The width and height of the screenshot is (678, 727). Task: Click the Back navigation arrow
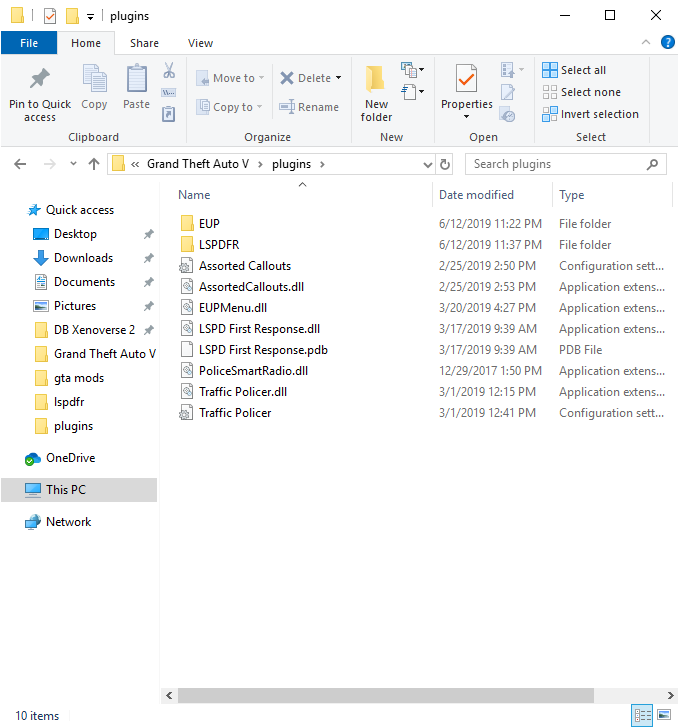[20, 164]
